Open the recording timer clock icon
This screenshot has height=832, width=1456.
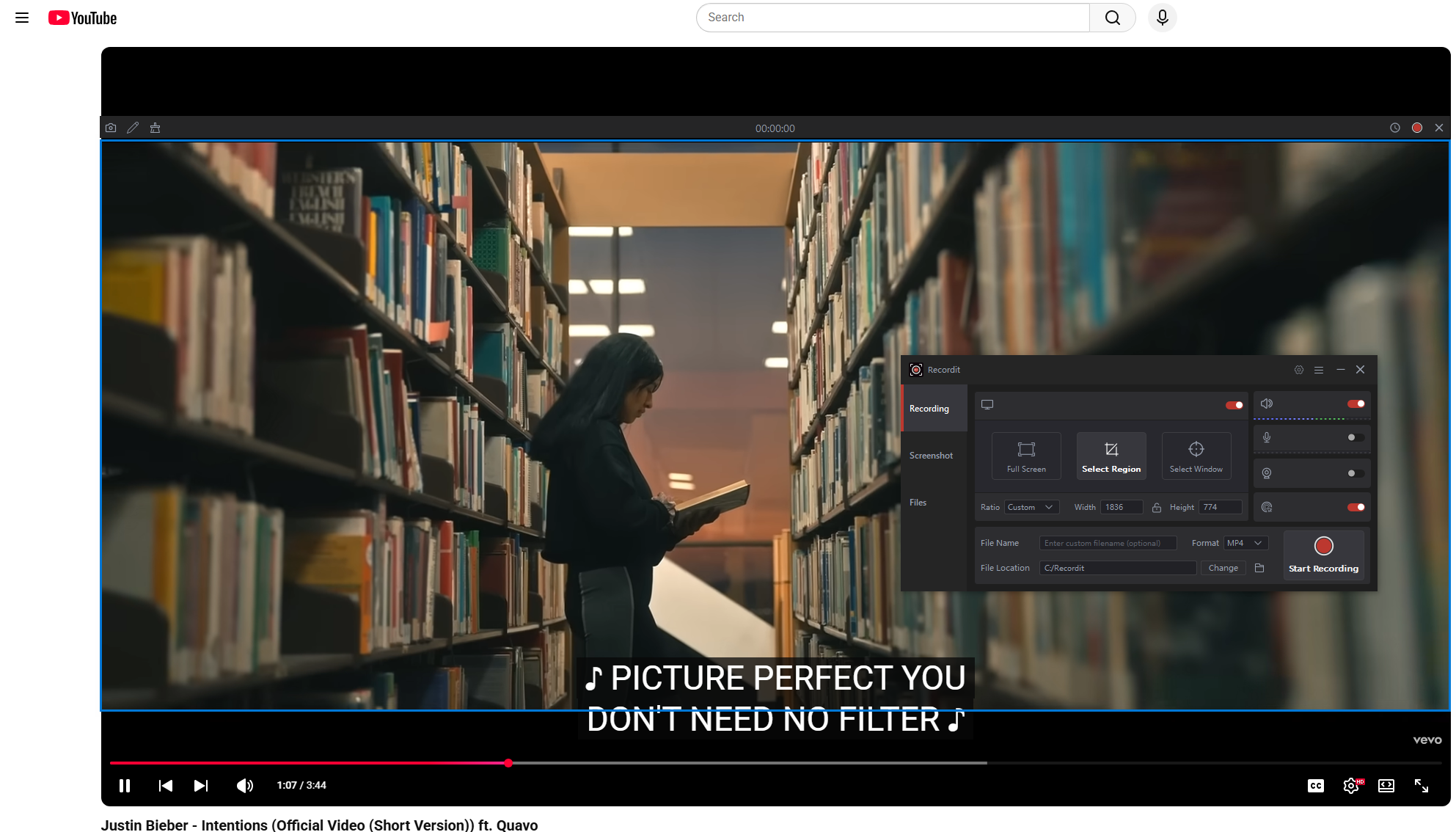1396,128
